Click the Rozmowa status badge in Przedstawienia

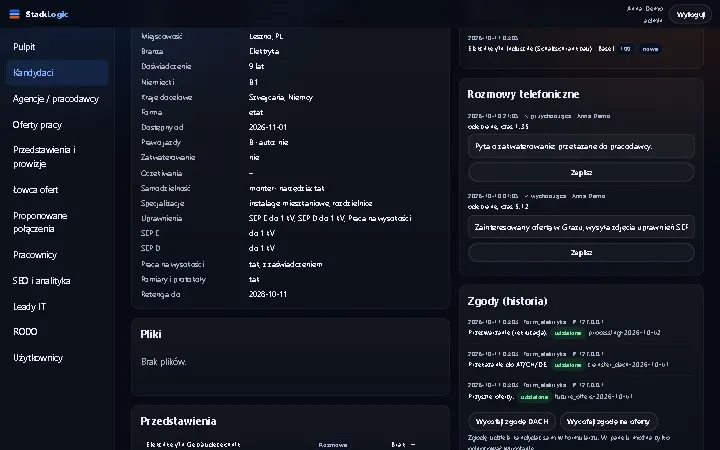[x=333, y=444]
